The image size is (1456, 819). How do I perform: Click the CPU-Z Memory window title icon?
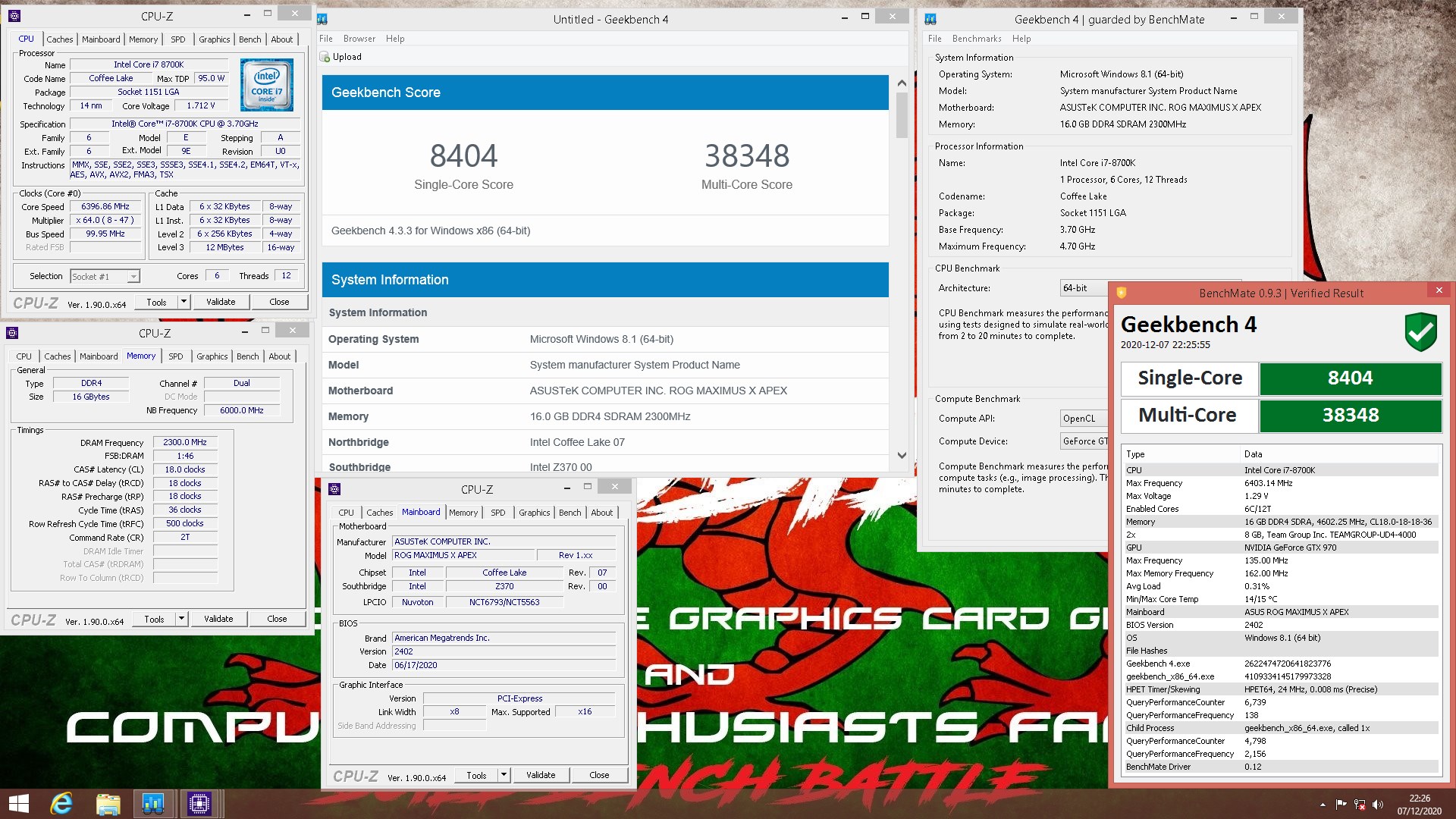click(x=12, y=333)
